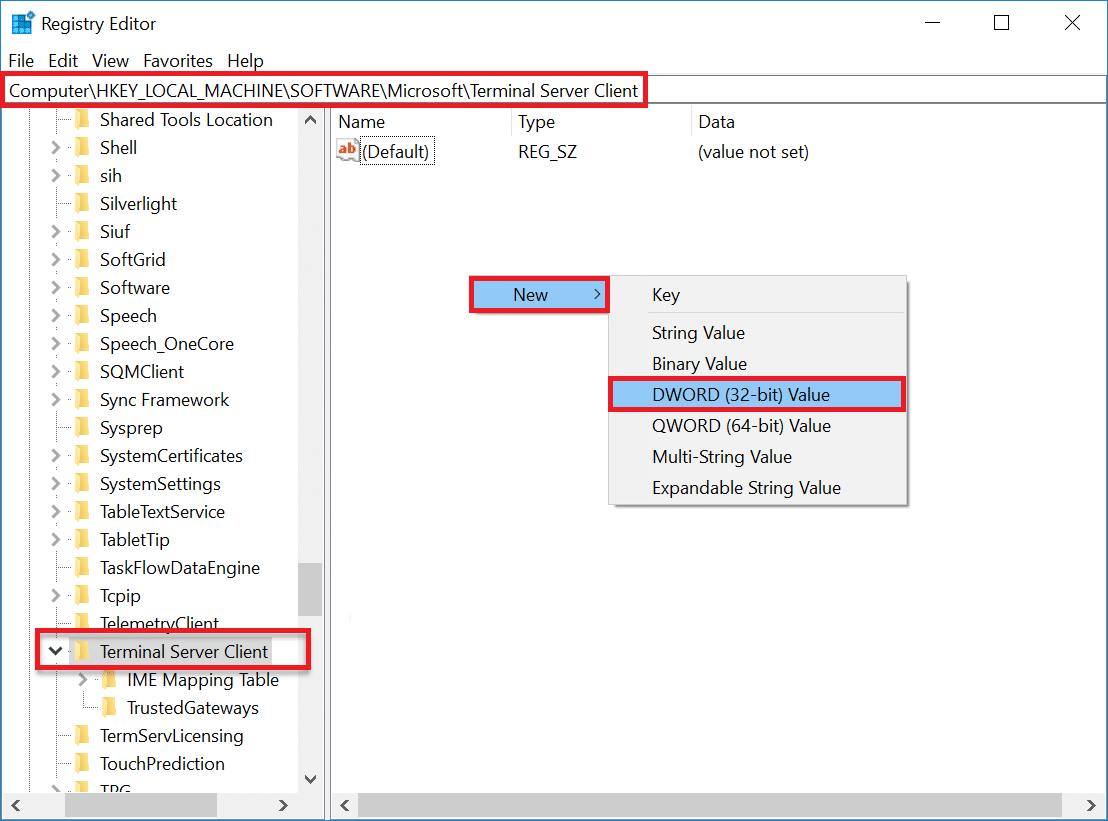Open the Favorites menu
Viewport: 1108px width, 821px height.
pyautogui.click(x=178, y=60)
